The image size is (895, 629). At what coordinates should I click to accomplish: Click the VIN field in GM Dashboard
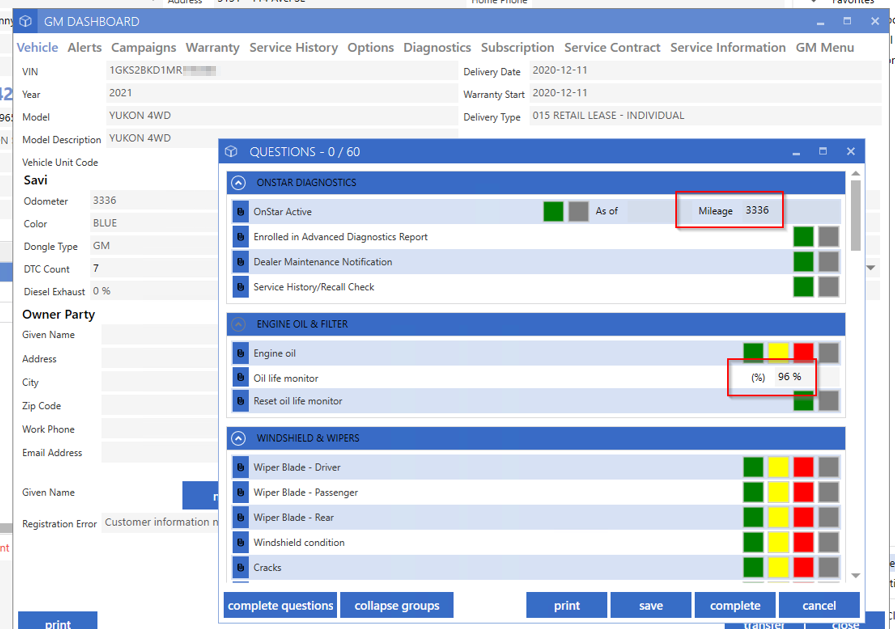tap(282, 71)
